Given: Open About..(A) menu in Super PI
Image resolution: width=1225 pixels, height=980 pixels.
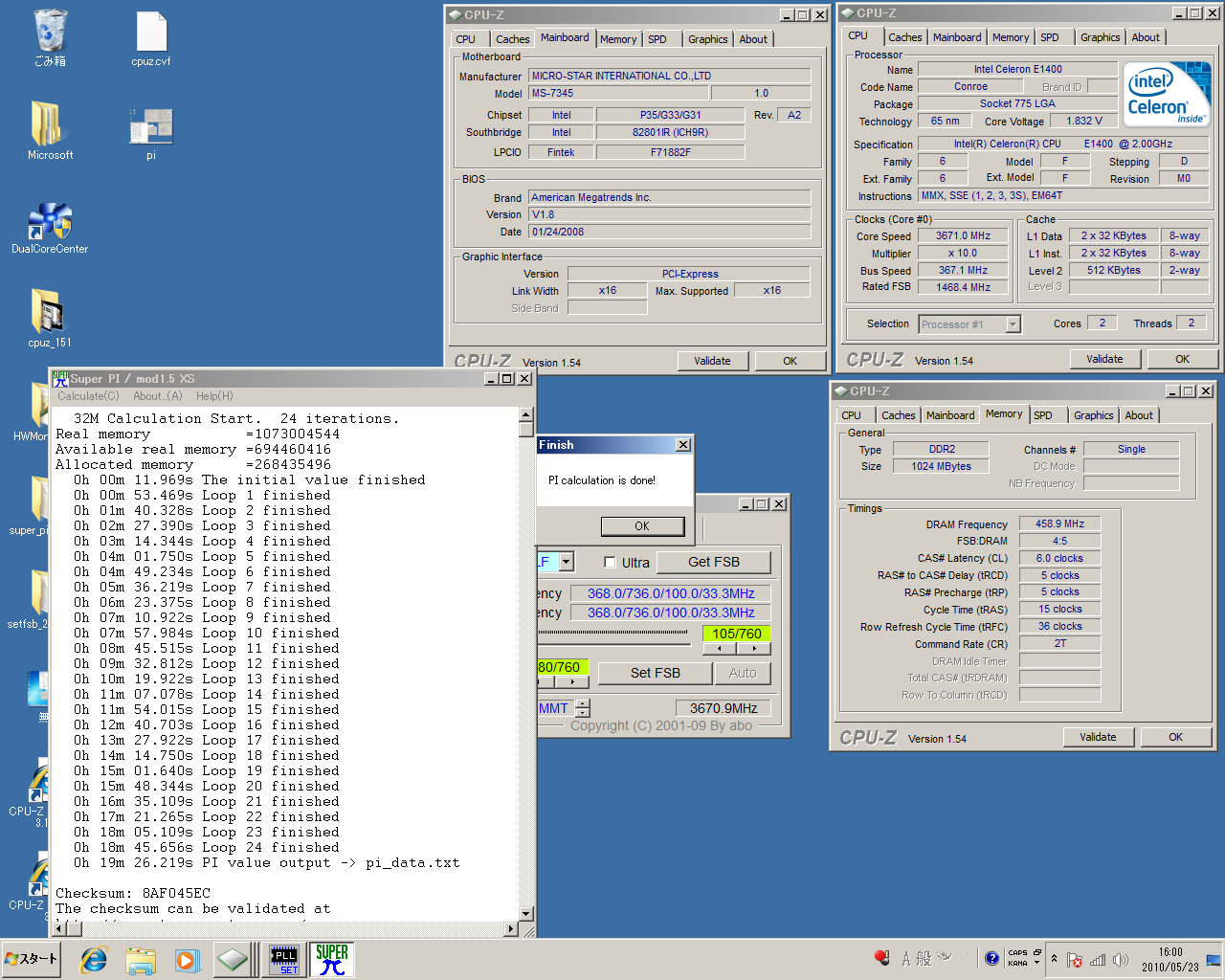Looking at the screenshot, I should (157, 396).
